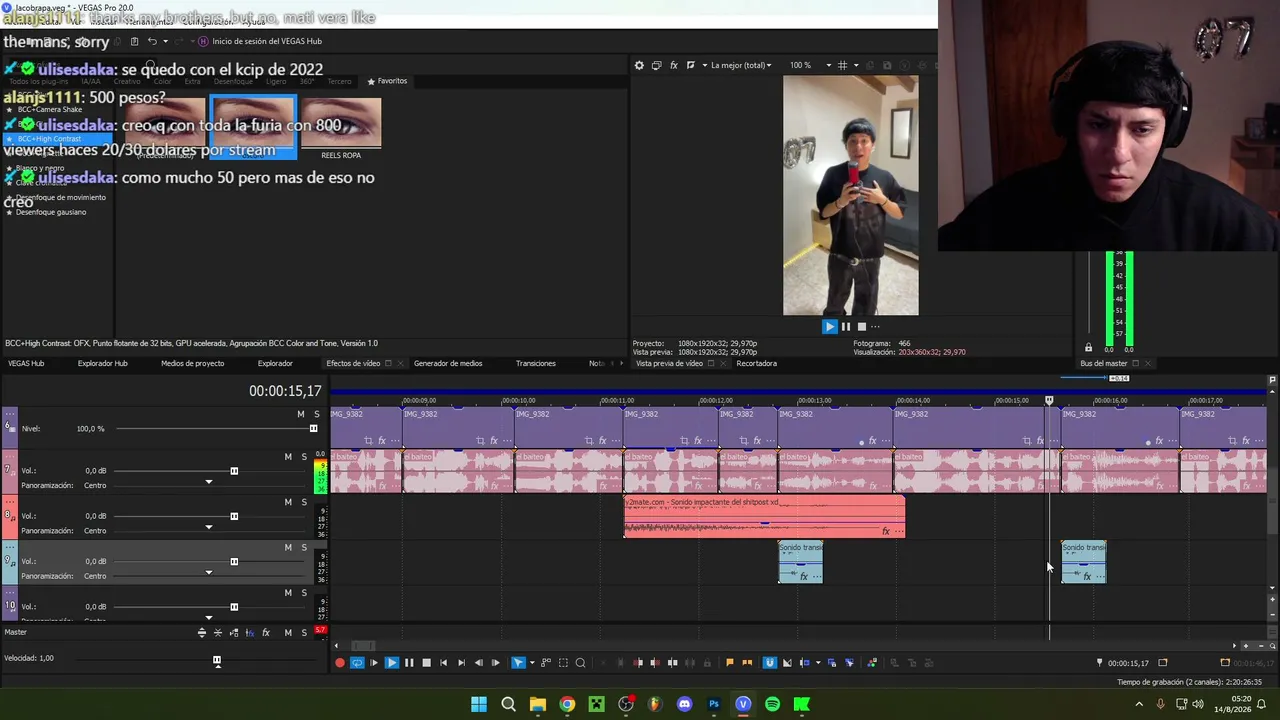Switch to the VEGAS Hub tab
Viewport: 1280px width, 720px height.
click(x=26, y=363)
